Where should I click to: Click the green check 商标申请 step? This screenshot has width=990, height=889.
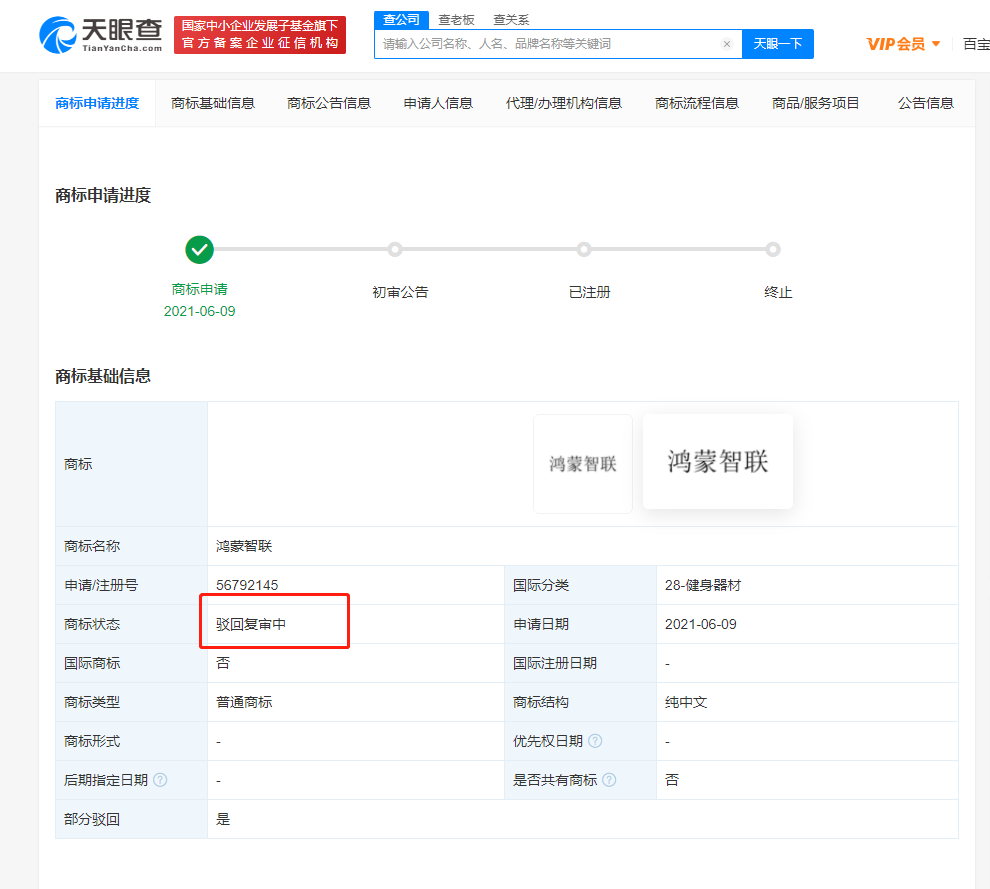tap(200, 250)
